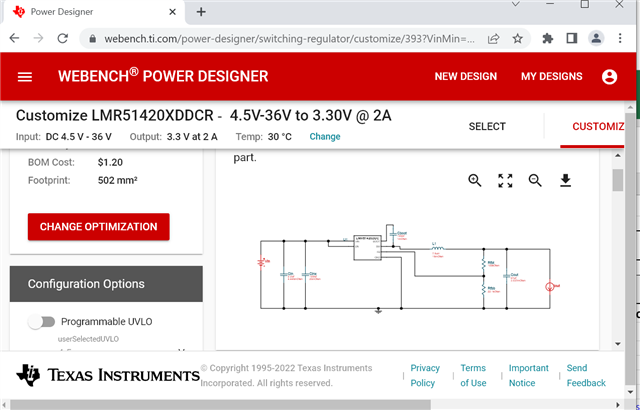Open the Send Feedback link
This screenshot has height=410, width=640.
tap(586, 375)
